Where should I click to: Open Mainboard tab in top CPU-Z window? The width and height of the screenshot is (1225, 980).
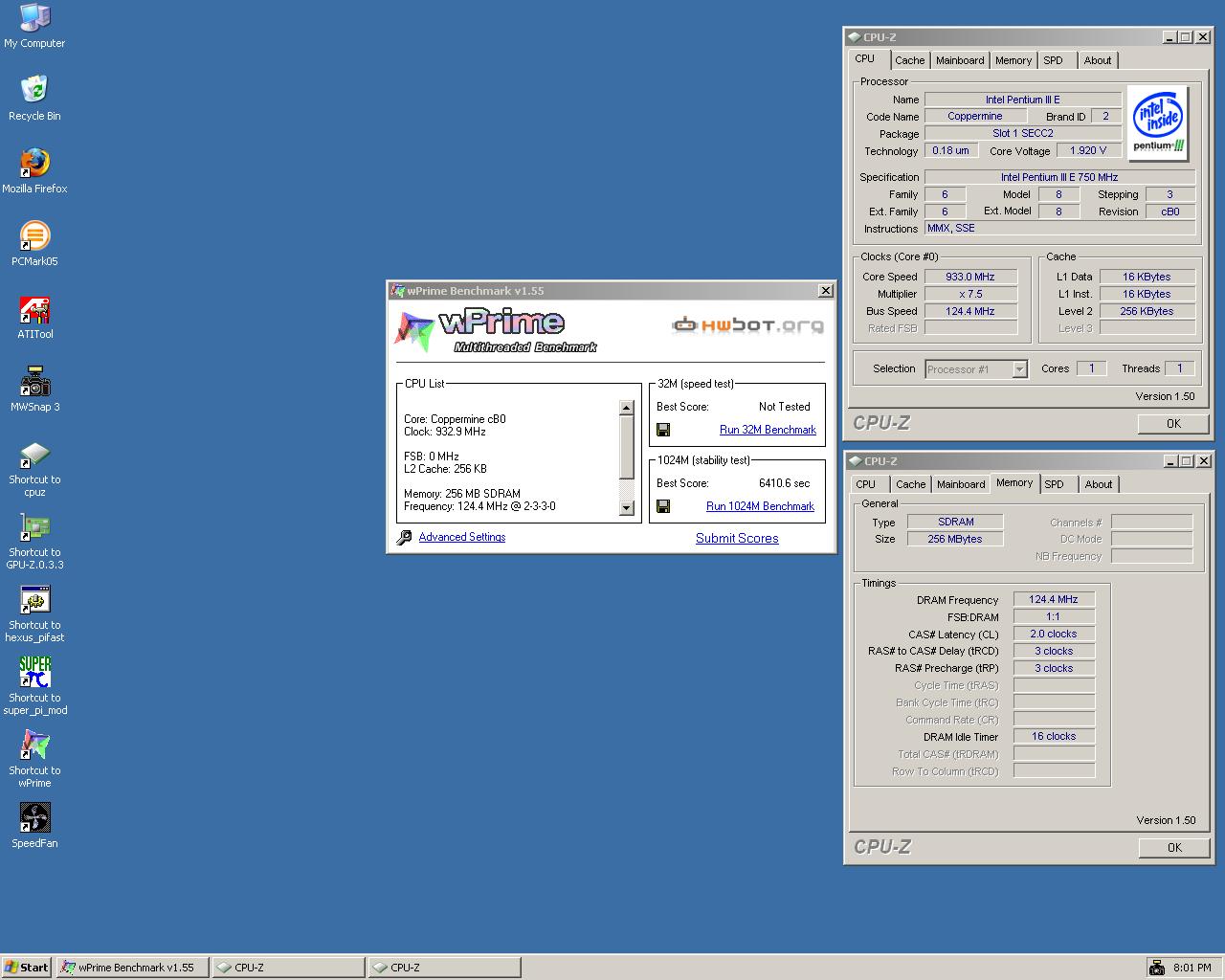click(960, 60)
